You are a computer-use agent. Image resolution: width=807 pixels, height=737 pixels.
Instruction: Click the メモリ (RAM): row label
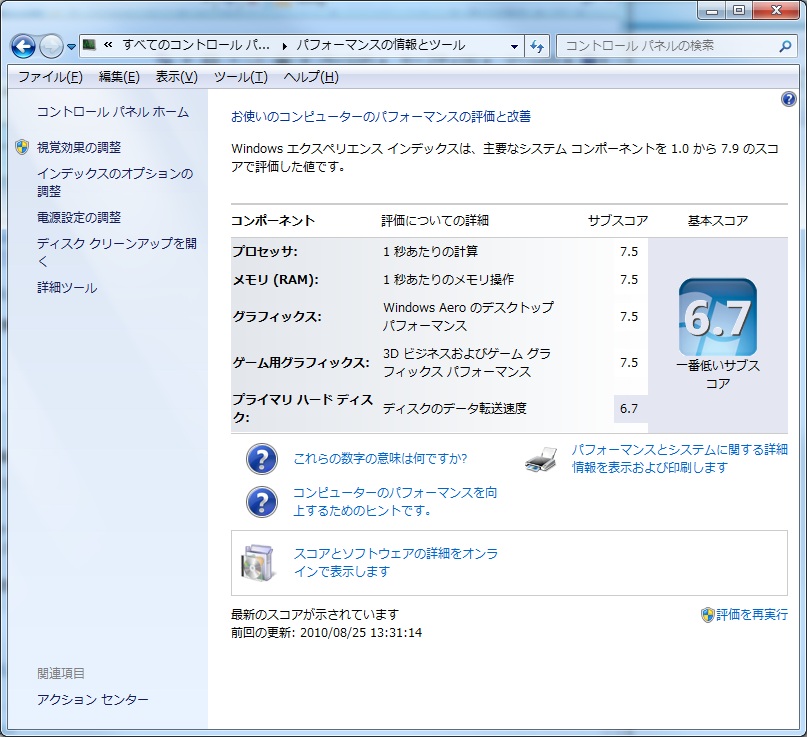[x=275, y=279]
